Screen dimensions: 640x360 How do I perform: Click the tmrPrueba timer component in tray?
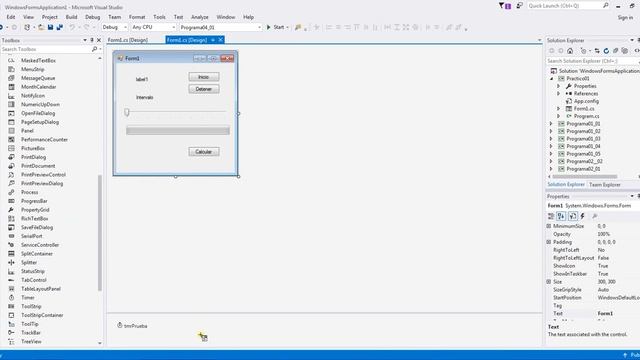point(132,326)
